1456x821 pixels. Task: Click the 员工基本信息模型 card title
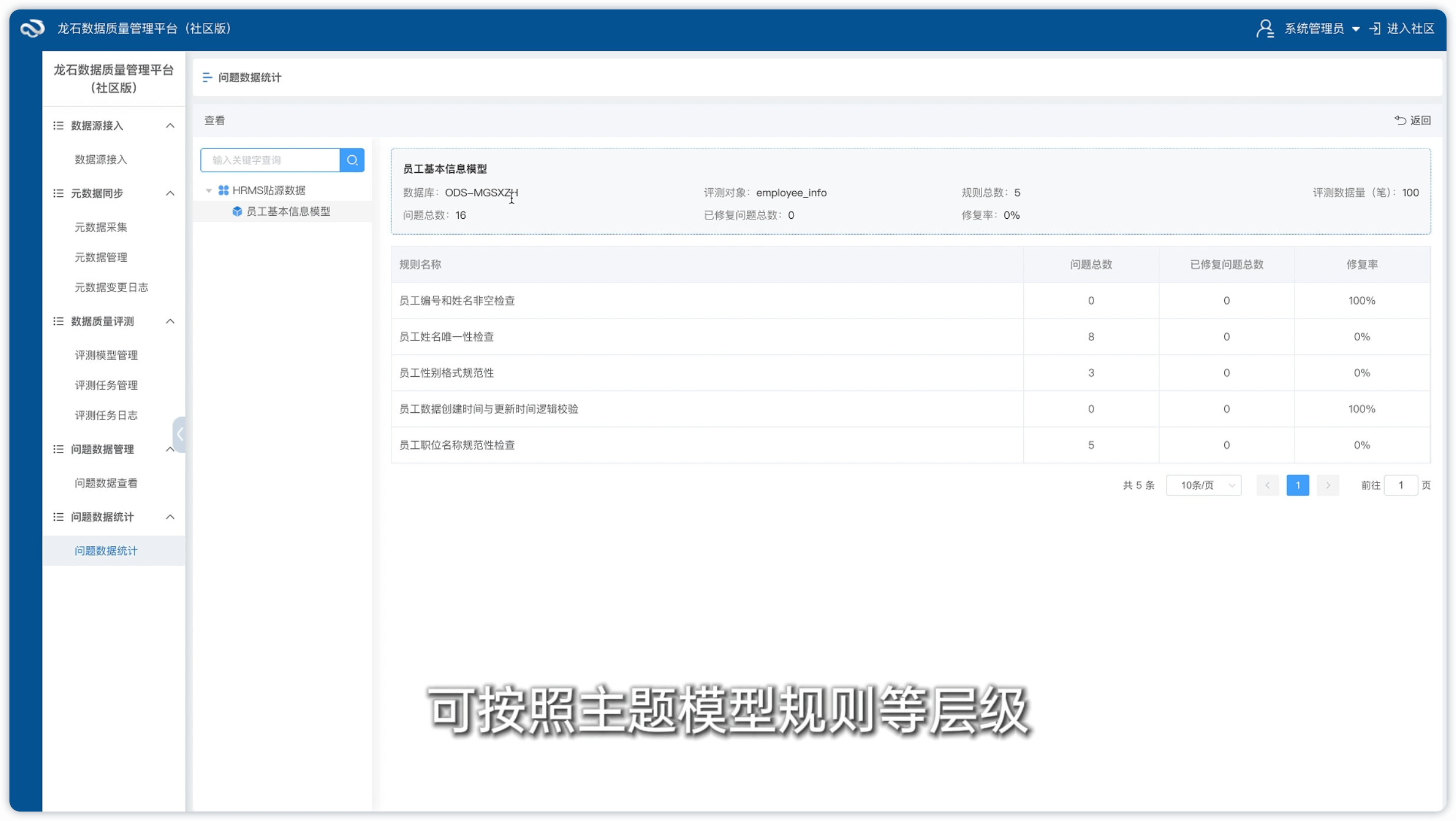click(x=445, y=169)
